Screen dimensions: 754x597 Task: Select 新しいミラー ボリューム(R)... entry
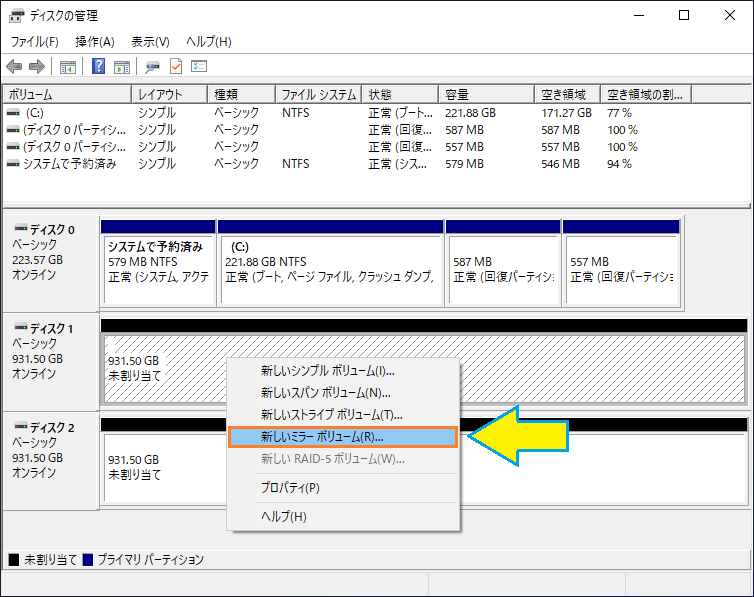click(343, 437)
